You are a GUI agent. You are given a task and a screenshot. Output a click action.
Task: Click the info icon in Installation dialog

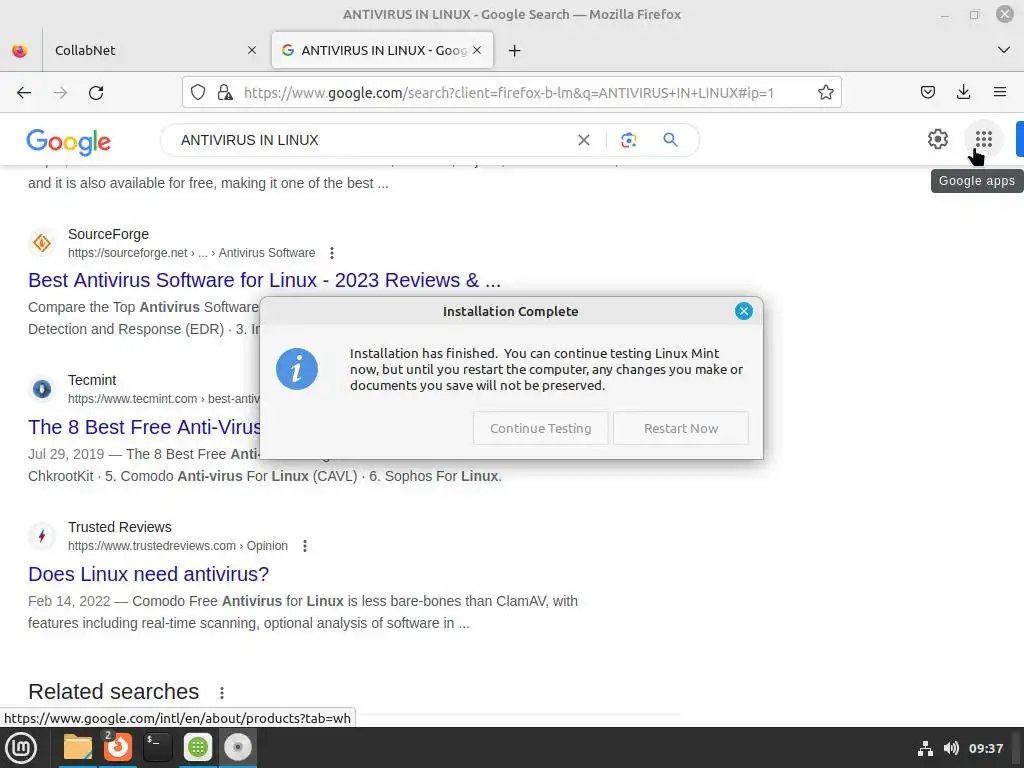[x=296, y=369]
